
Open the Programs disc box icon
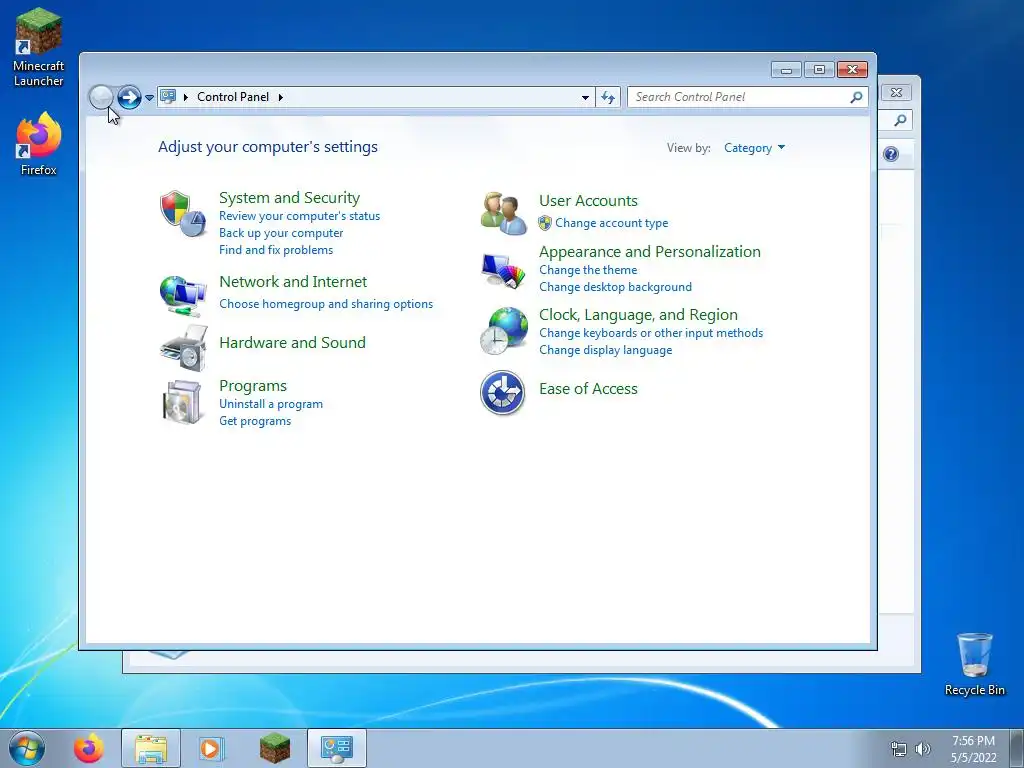tap(182, 402)
